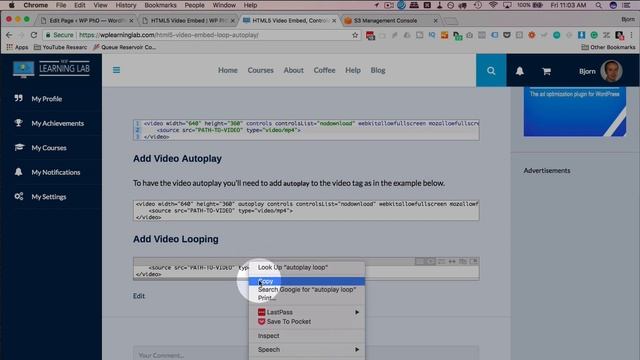Click the Learning Lab logo

tap(51, 69)
